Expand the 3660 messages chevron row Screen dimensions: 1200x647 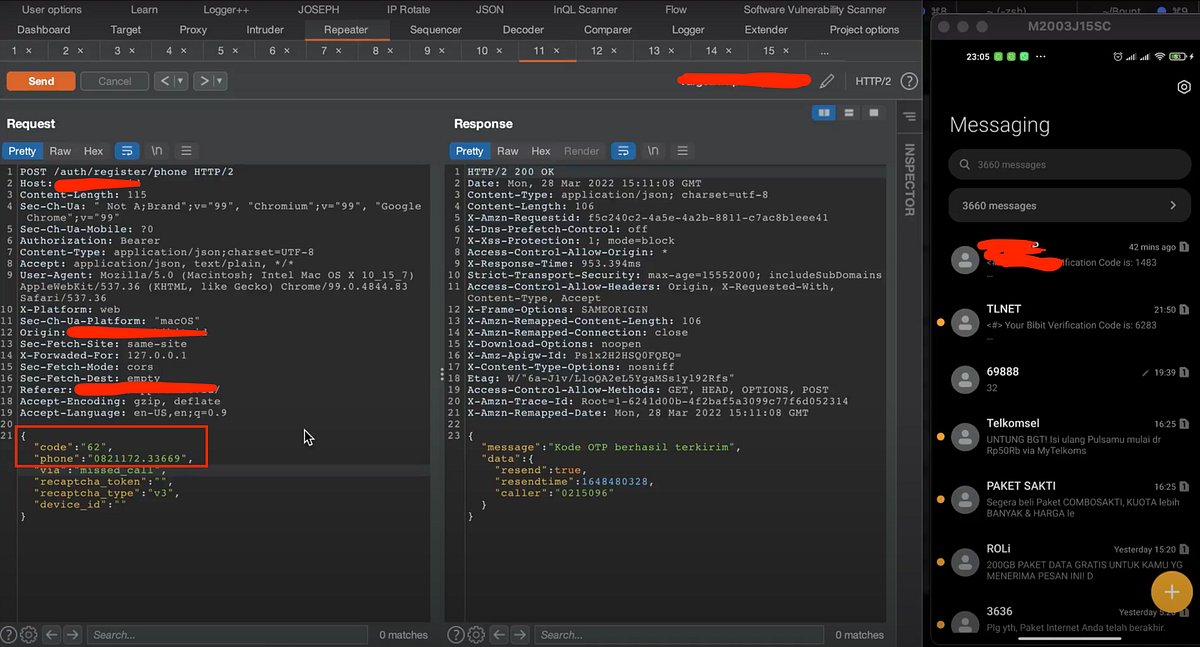1070,205
